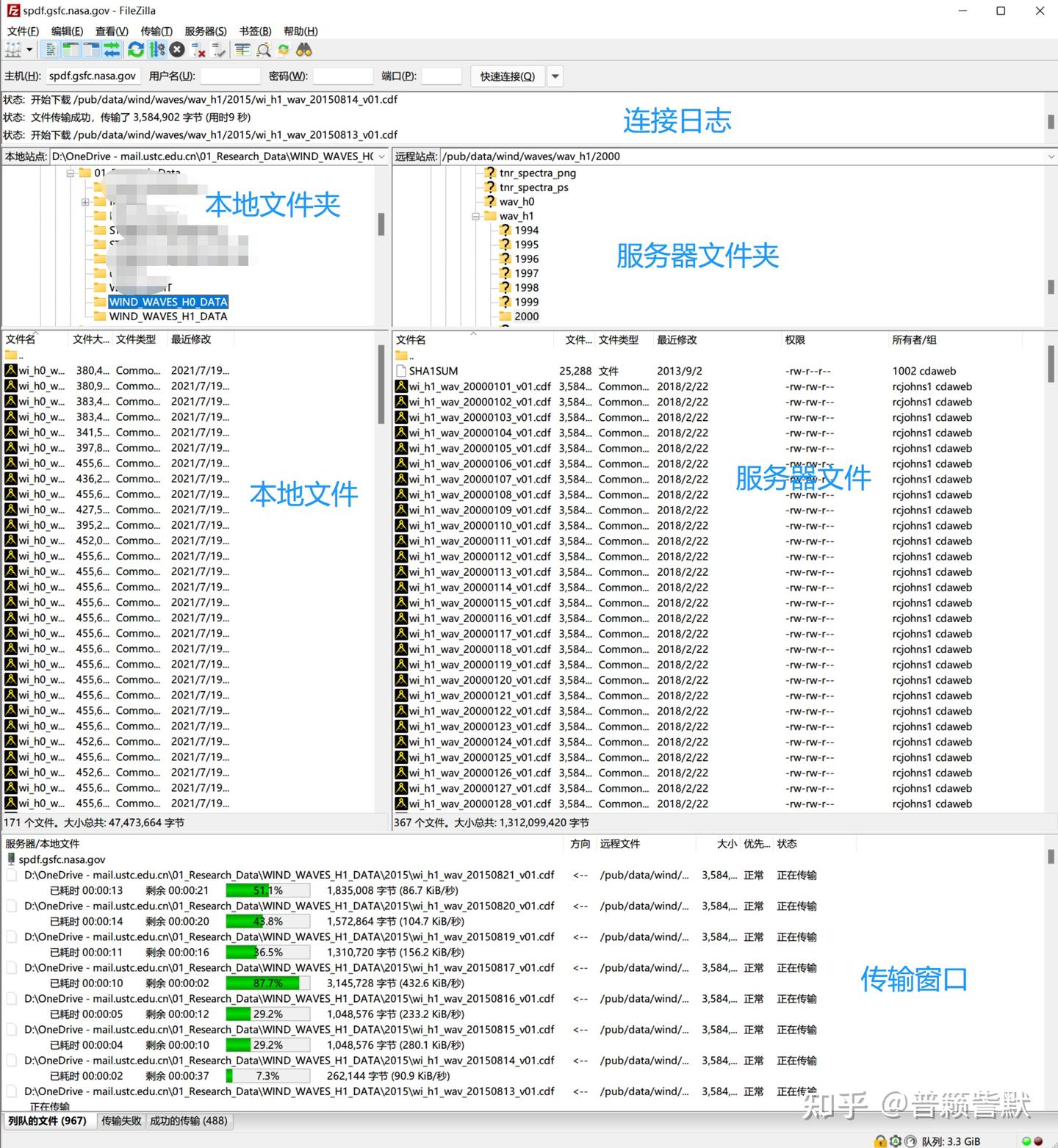The width and height of the screenshot is (1058, 1148).
Task: Open the Site Manager icon
Action: pos(12,50)
